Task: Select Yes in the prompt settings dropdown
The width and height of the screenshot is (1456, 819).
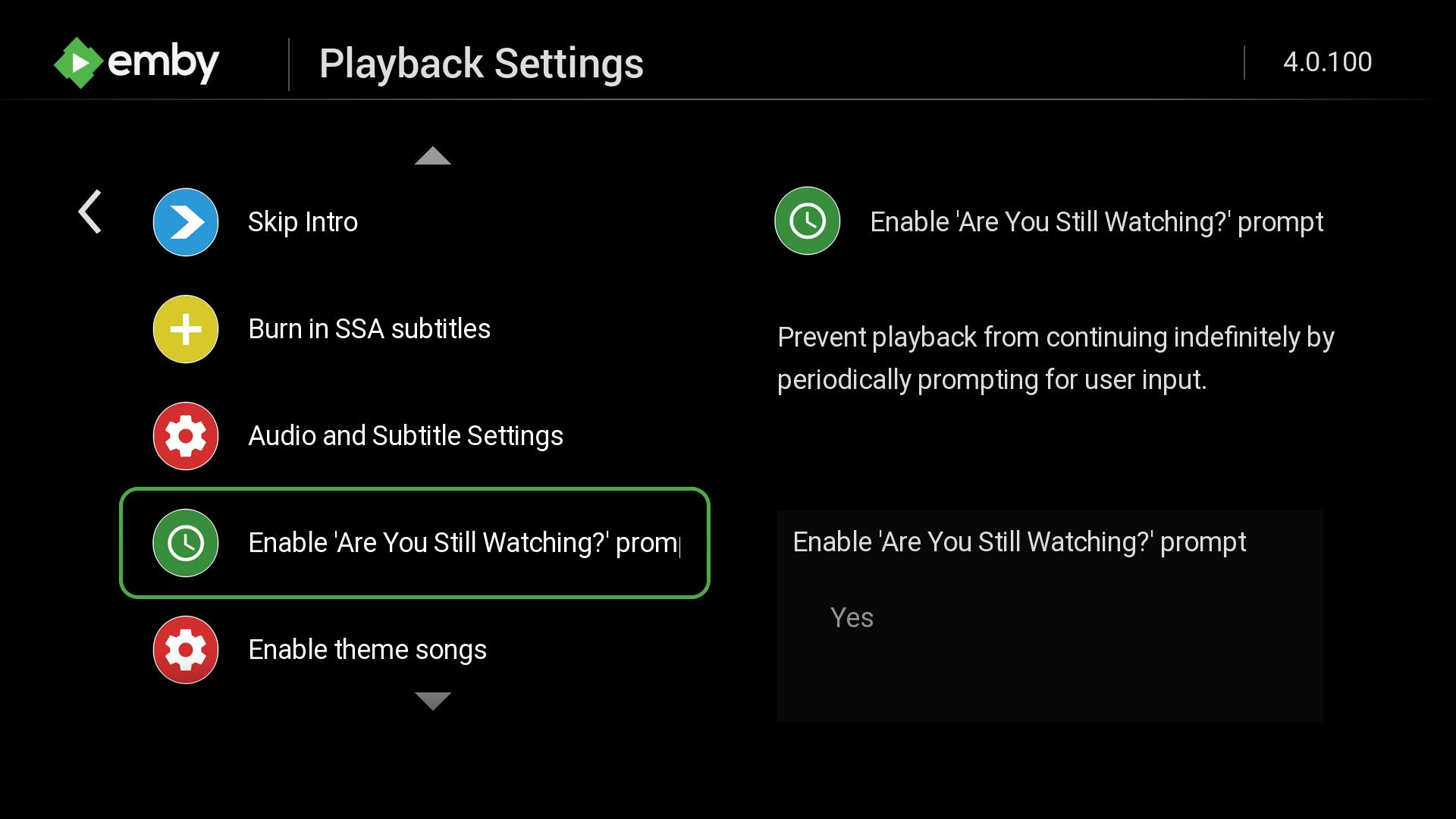Action: [852, 617]
